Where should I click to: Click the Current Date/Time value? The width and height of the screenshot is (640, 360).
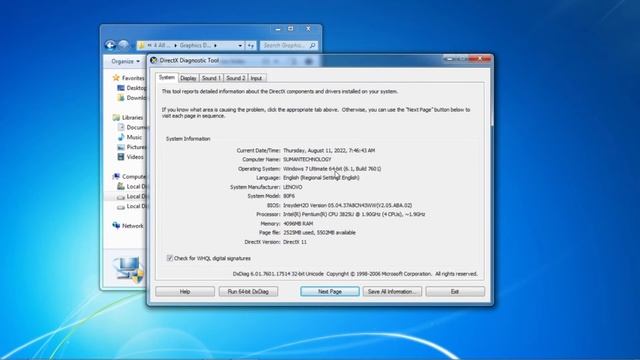coord(329,150)
